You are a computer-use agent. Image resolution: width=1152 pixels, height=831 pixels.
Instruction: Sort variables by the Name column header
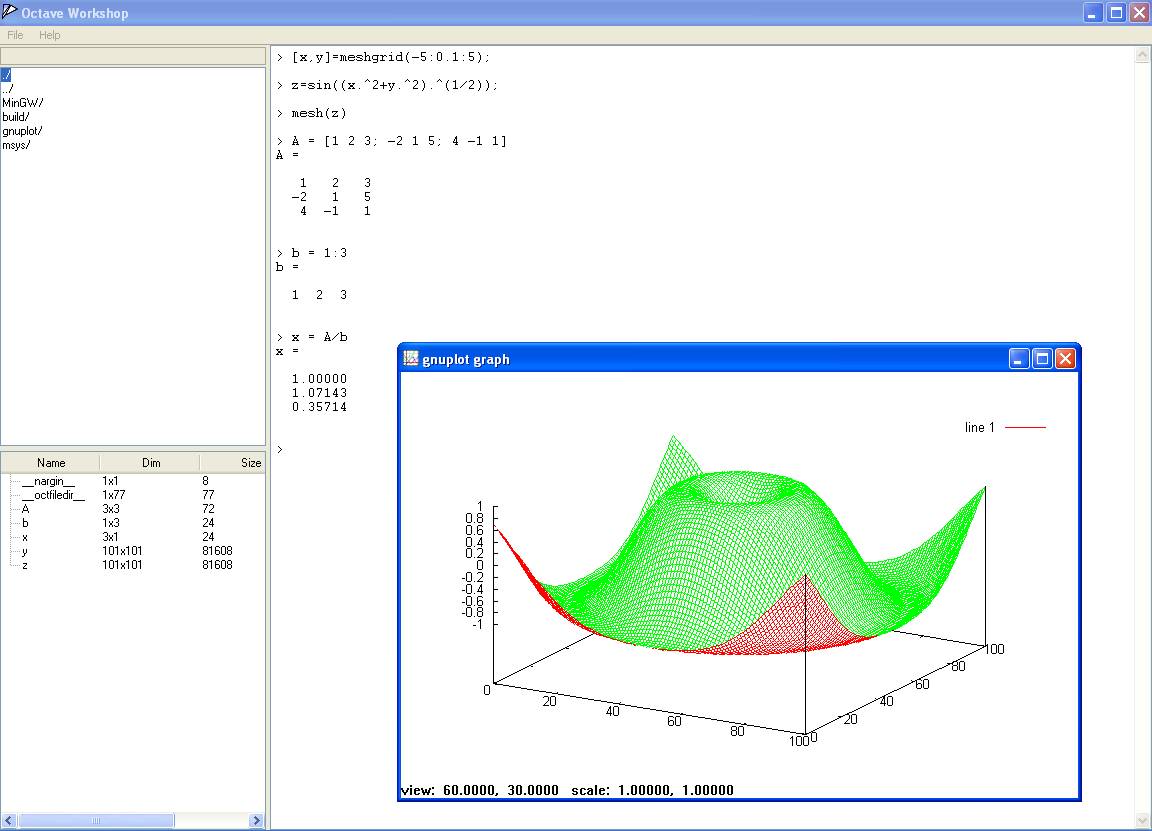point(51,463)
